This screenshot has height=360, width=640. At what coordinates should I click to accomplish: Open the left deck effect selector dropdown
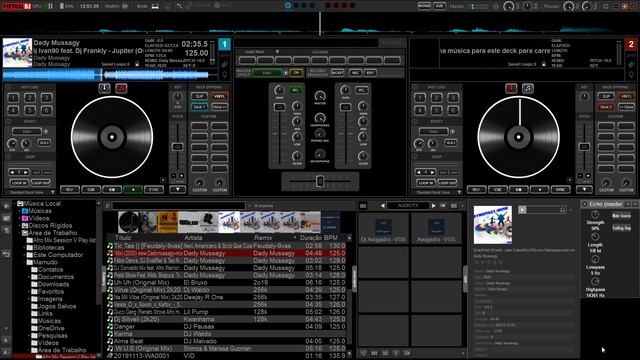[27, 131]
